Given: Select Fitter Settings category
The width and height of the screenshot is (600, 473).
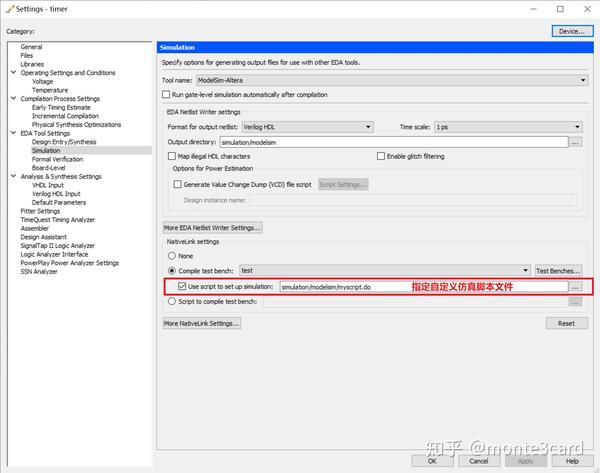Looking at the screenshot, I should click(40, 211).
